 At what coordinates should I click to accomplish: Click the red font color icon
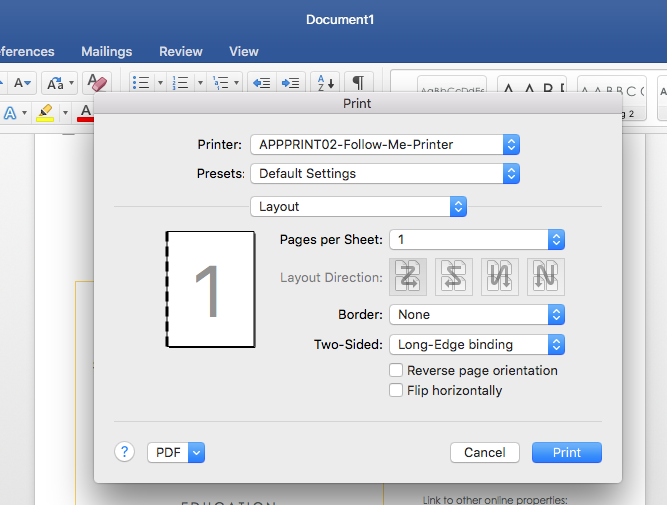click(x=85, y=113)
